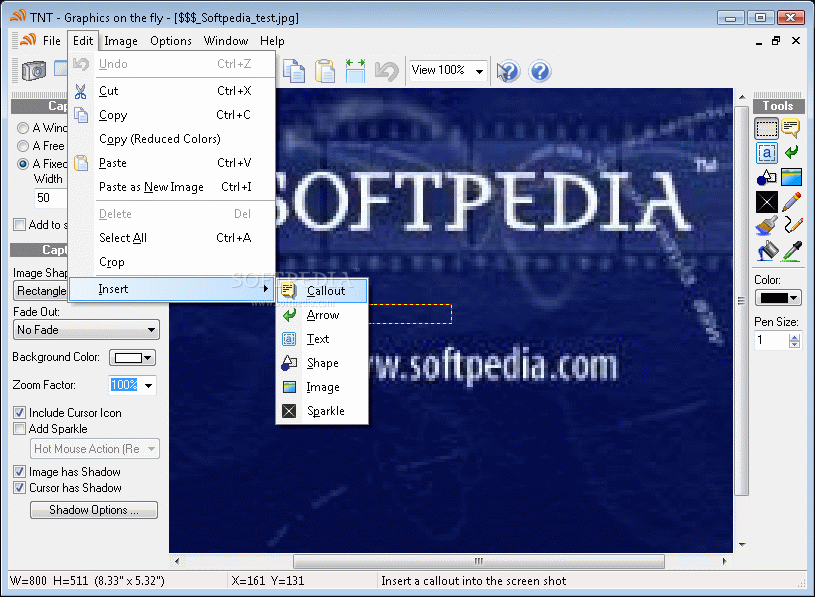Select the paint bucket fill tool
The width and height of the screenshot is (815, 597).
coord(767,251)
